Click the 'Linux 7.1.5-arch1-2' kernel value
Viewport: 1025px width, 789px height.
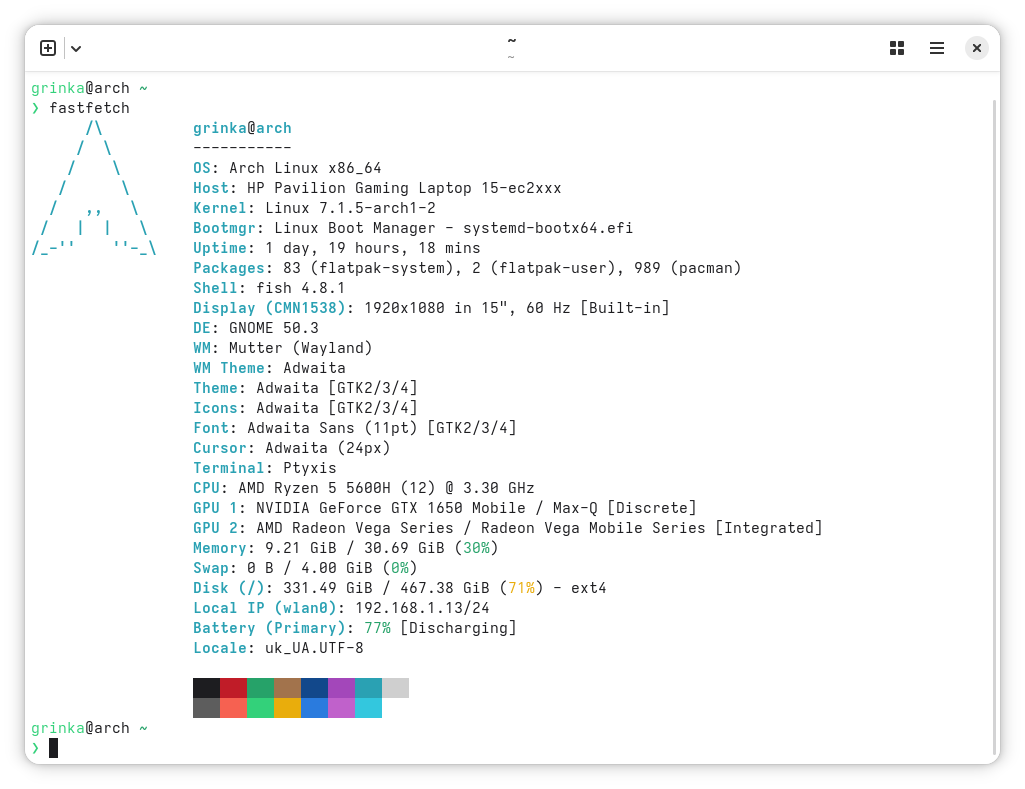350,208
